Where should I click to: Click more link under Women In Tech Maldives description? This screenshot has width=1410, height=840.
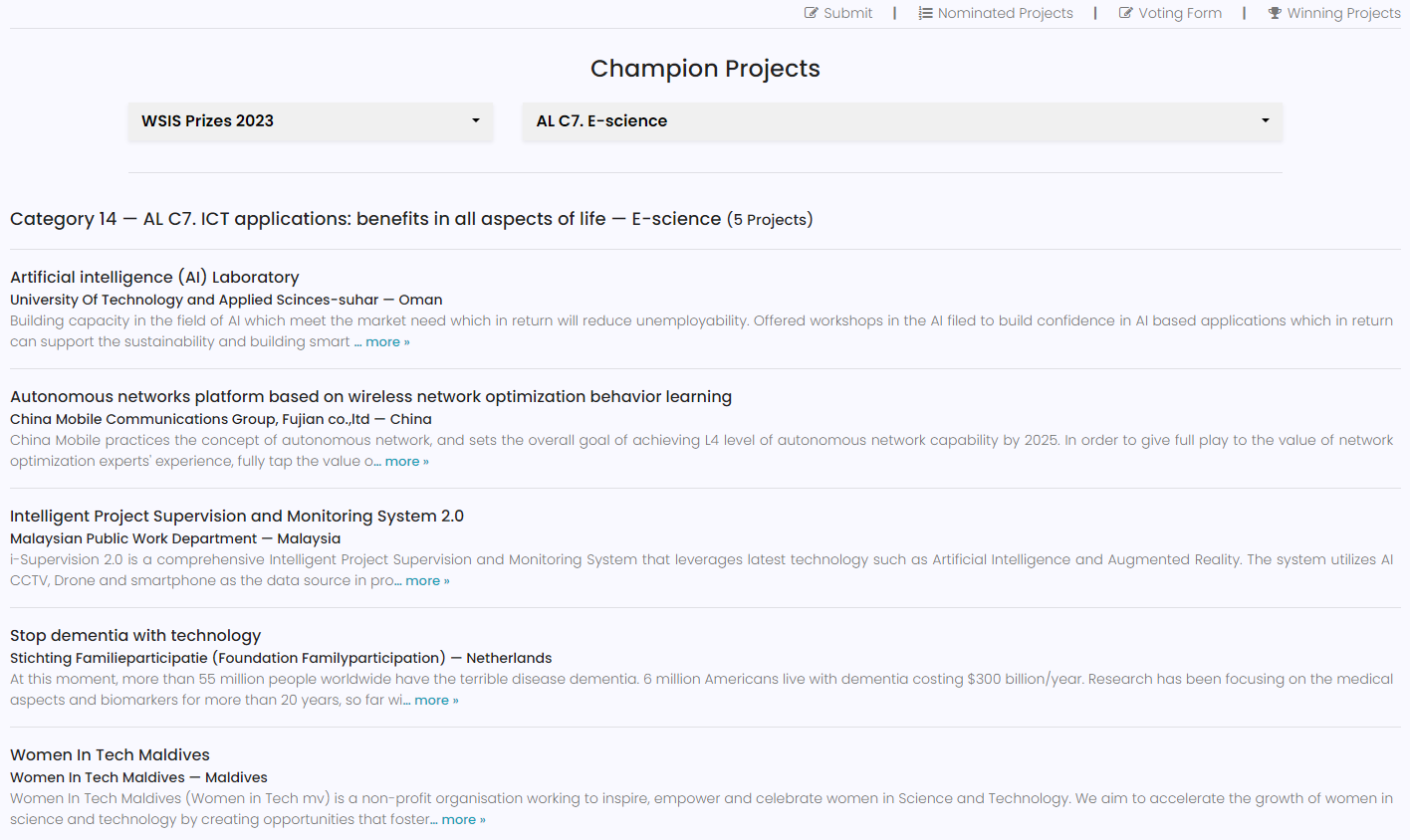pyautogui.click(x=463, y=819)
